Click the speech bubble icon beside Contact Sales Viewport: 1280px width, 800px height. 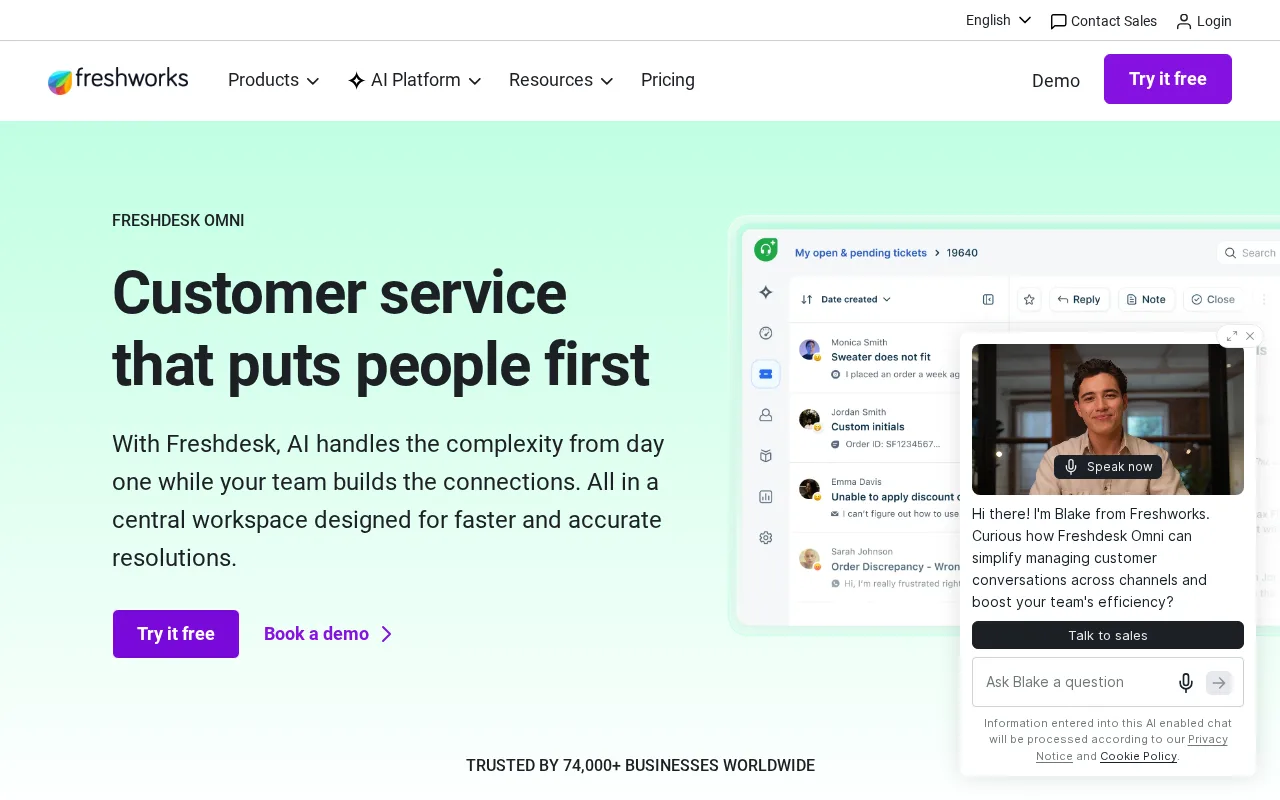(x=1058, y=21)
